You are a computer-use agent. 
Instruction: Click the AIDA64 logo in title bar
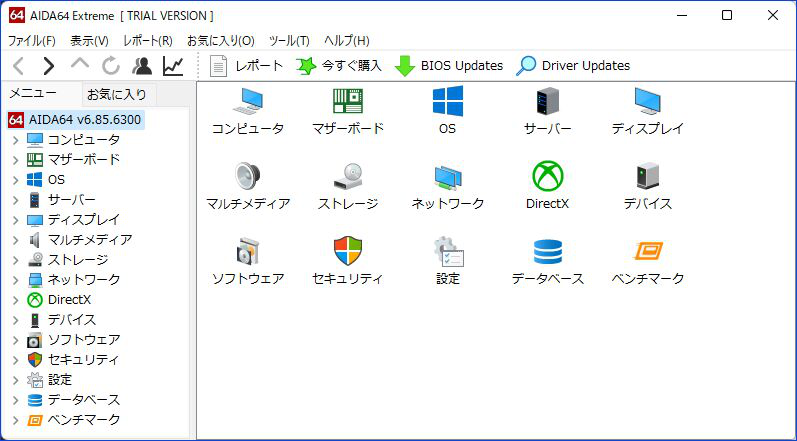click(17, 15)
